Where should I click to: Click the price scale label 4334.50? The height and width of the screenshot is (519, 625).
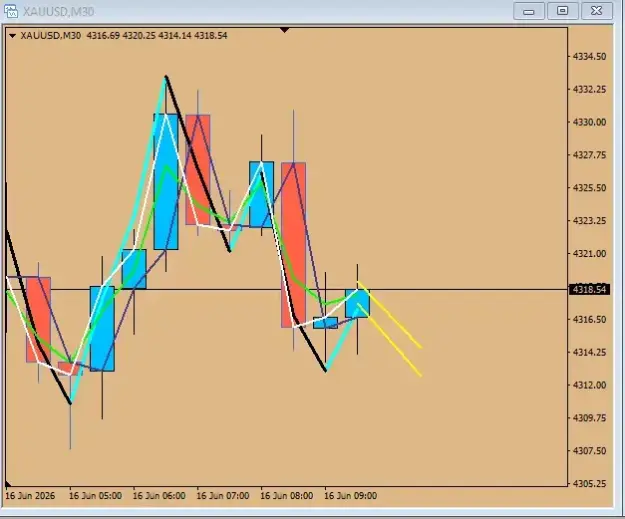pyautogui.click(x=589, y=56)
